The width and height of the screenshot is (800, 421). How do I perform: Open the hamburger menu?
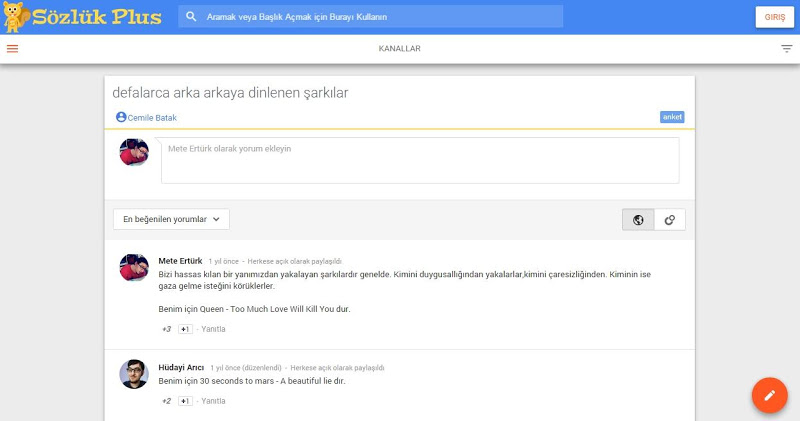(x=12, y=48)
